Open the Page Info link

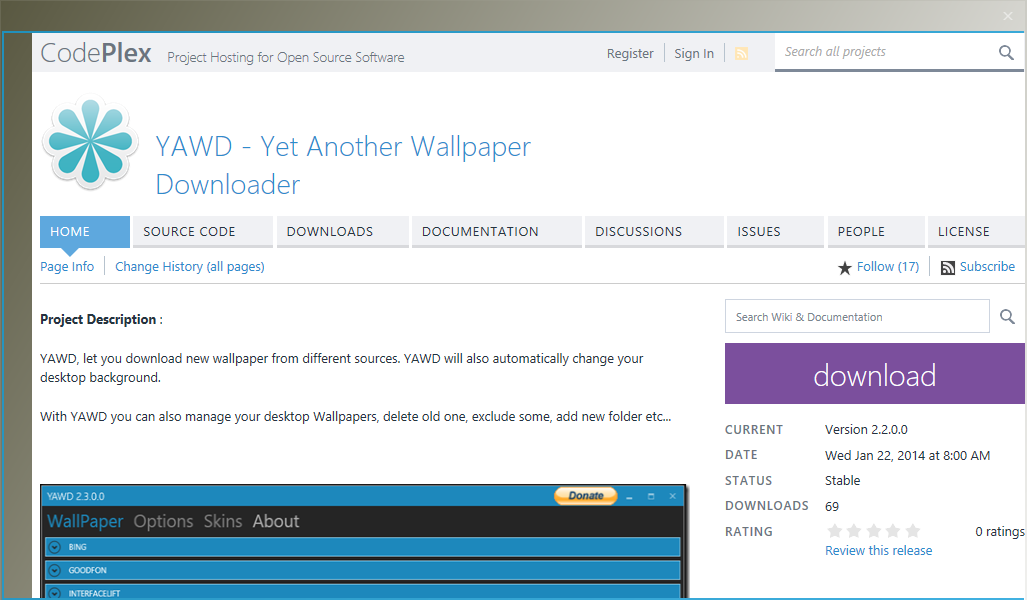point(67,267)
